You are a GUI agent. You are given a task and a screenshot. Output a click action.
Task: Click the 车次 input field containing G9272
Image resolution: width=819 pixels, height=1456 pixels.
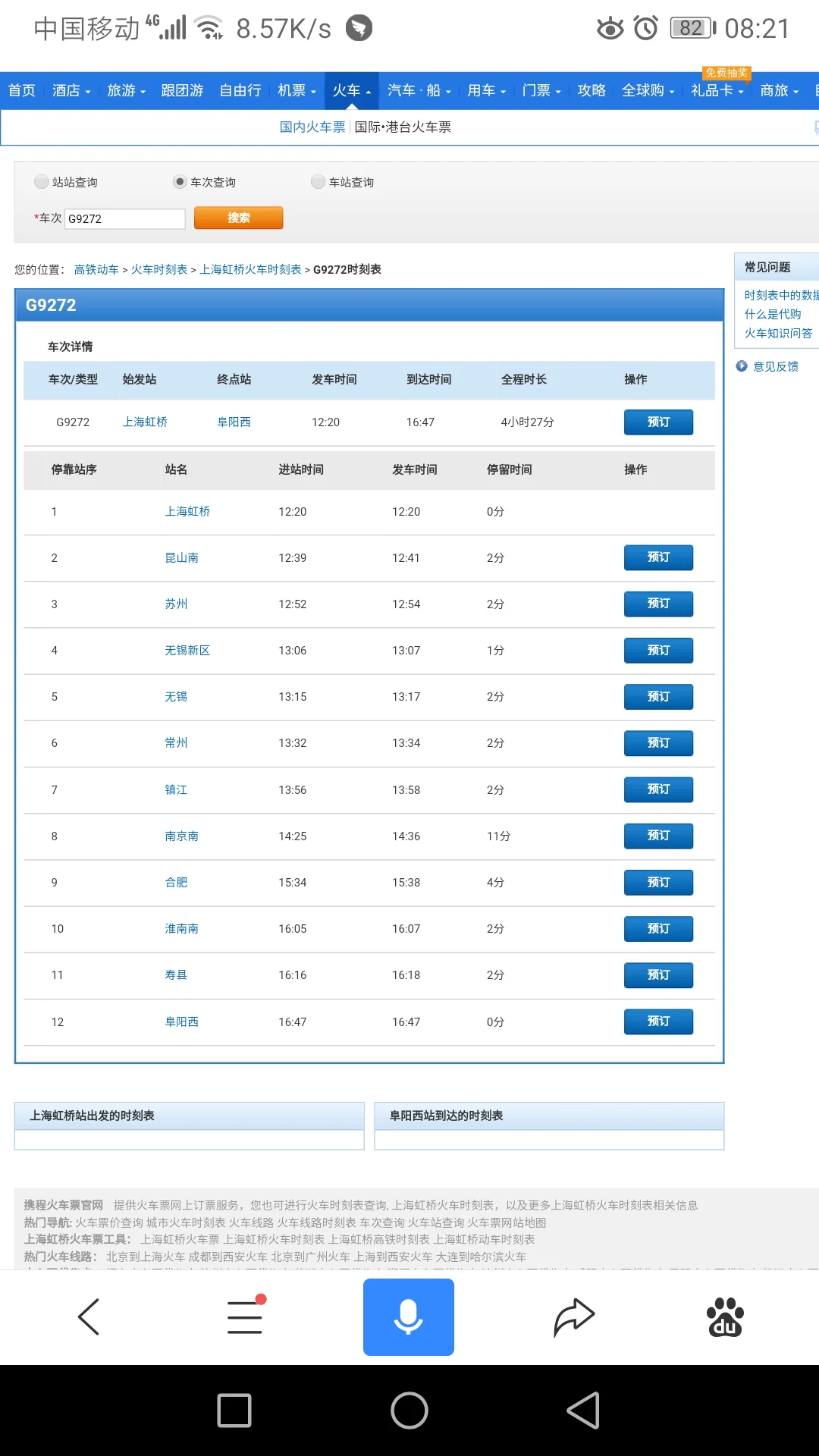pos(125,218)
